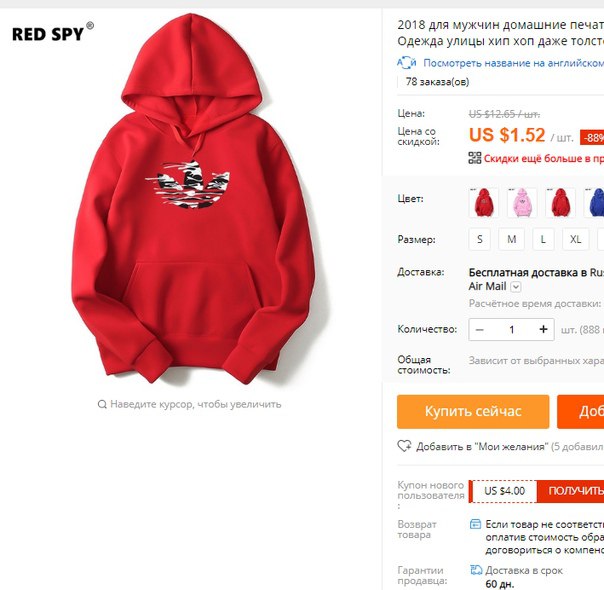Click the return policy icon

[x=475, y=524]
